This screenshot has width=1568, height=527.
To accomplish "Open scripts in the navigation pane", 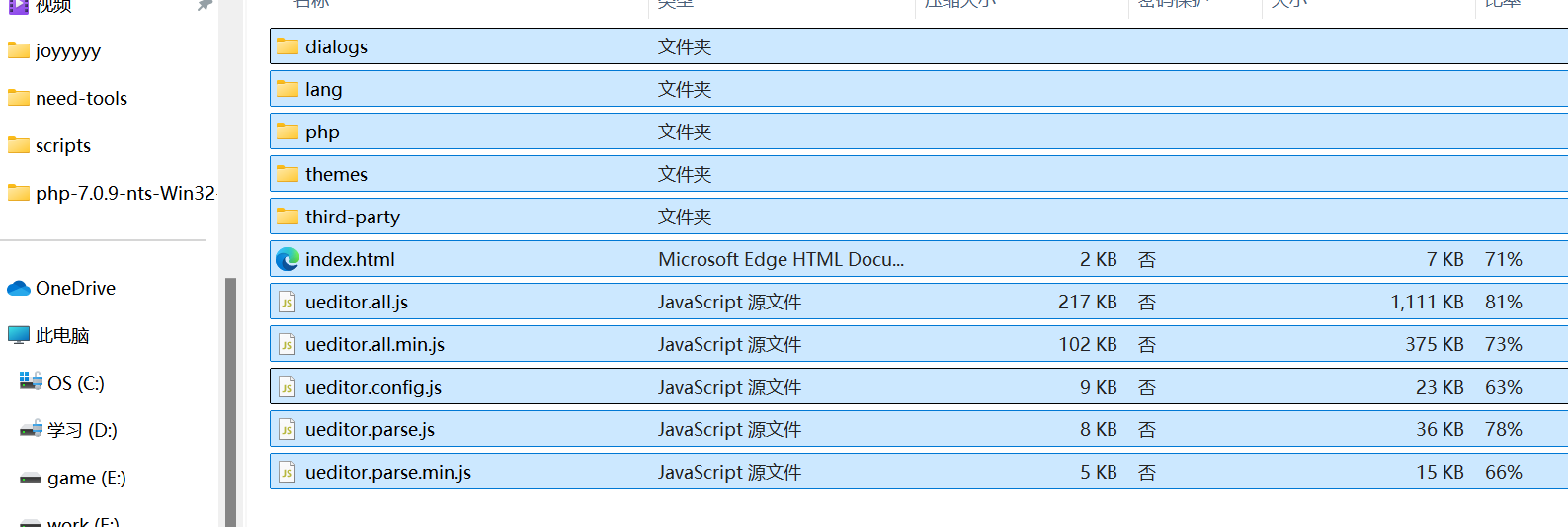I will pos(63,146).
